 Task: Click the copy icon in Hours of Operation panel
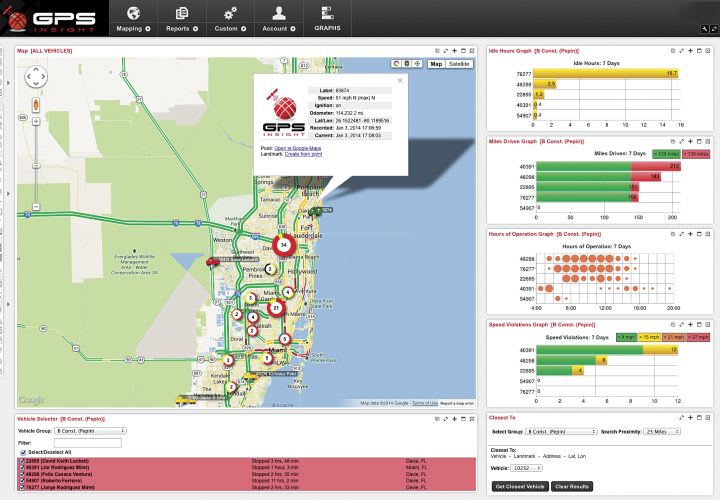tap(673, 234)
